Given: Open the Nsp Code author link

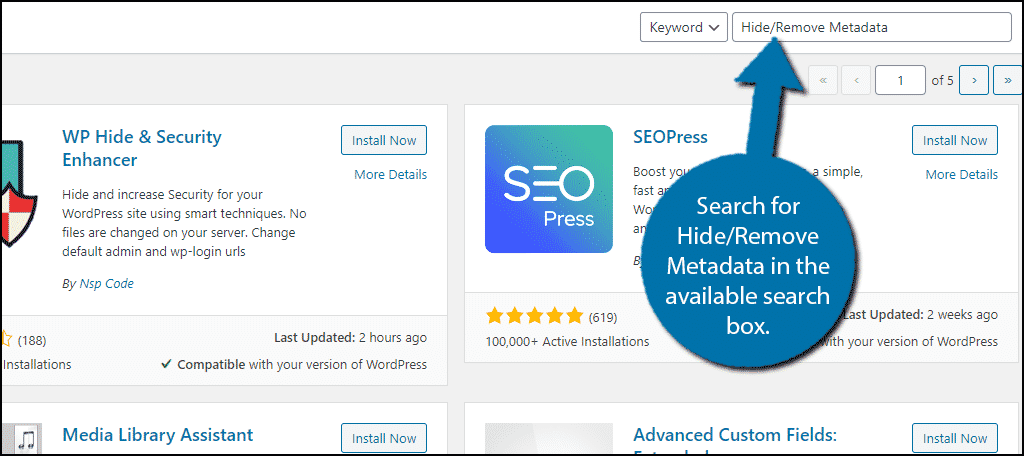Looking at the screenshot, I should (105, 284).
